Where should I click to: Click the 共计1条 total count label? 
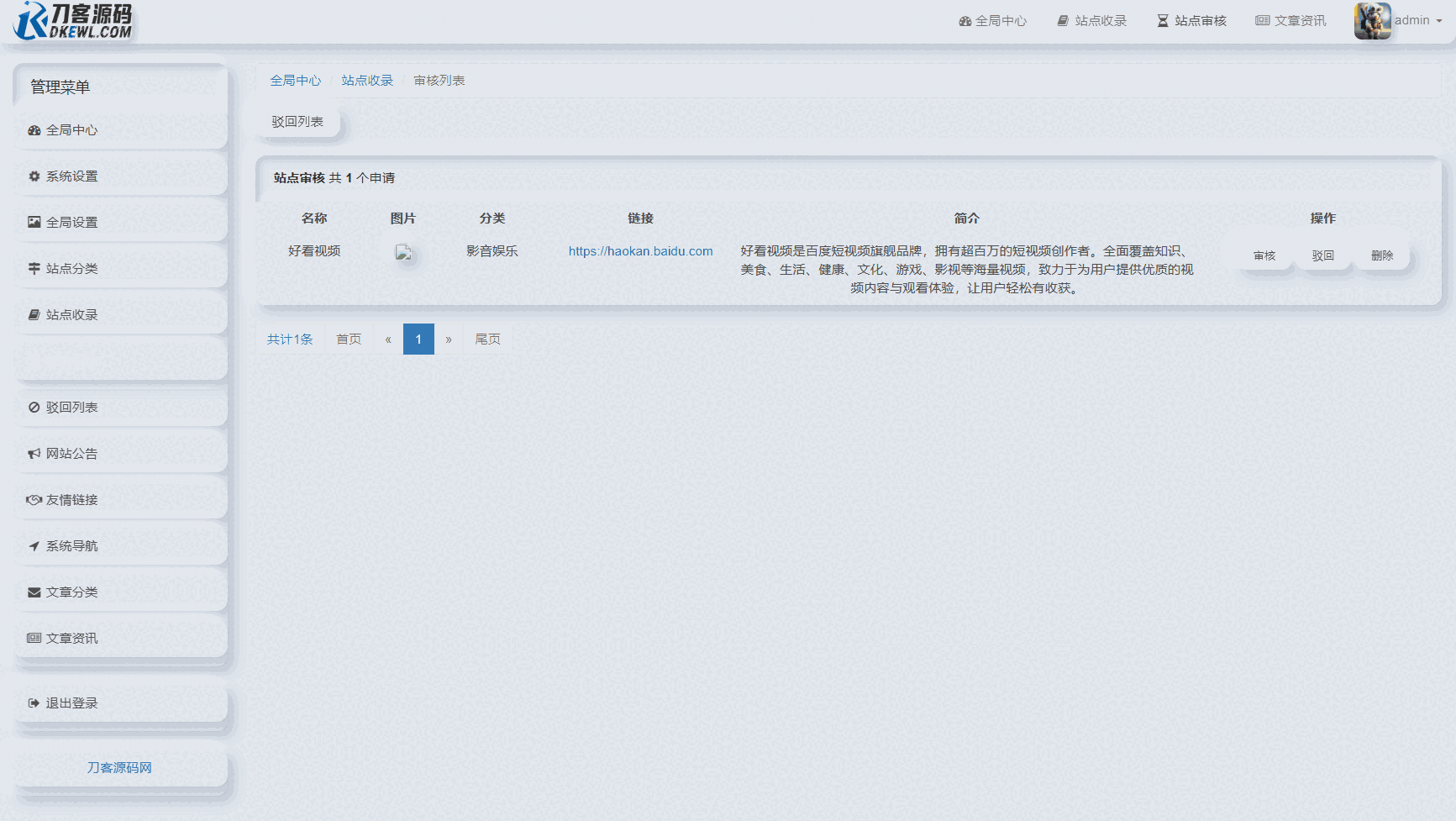290,339
